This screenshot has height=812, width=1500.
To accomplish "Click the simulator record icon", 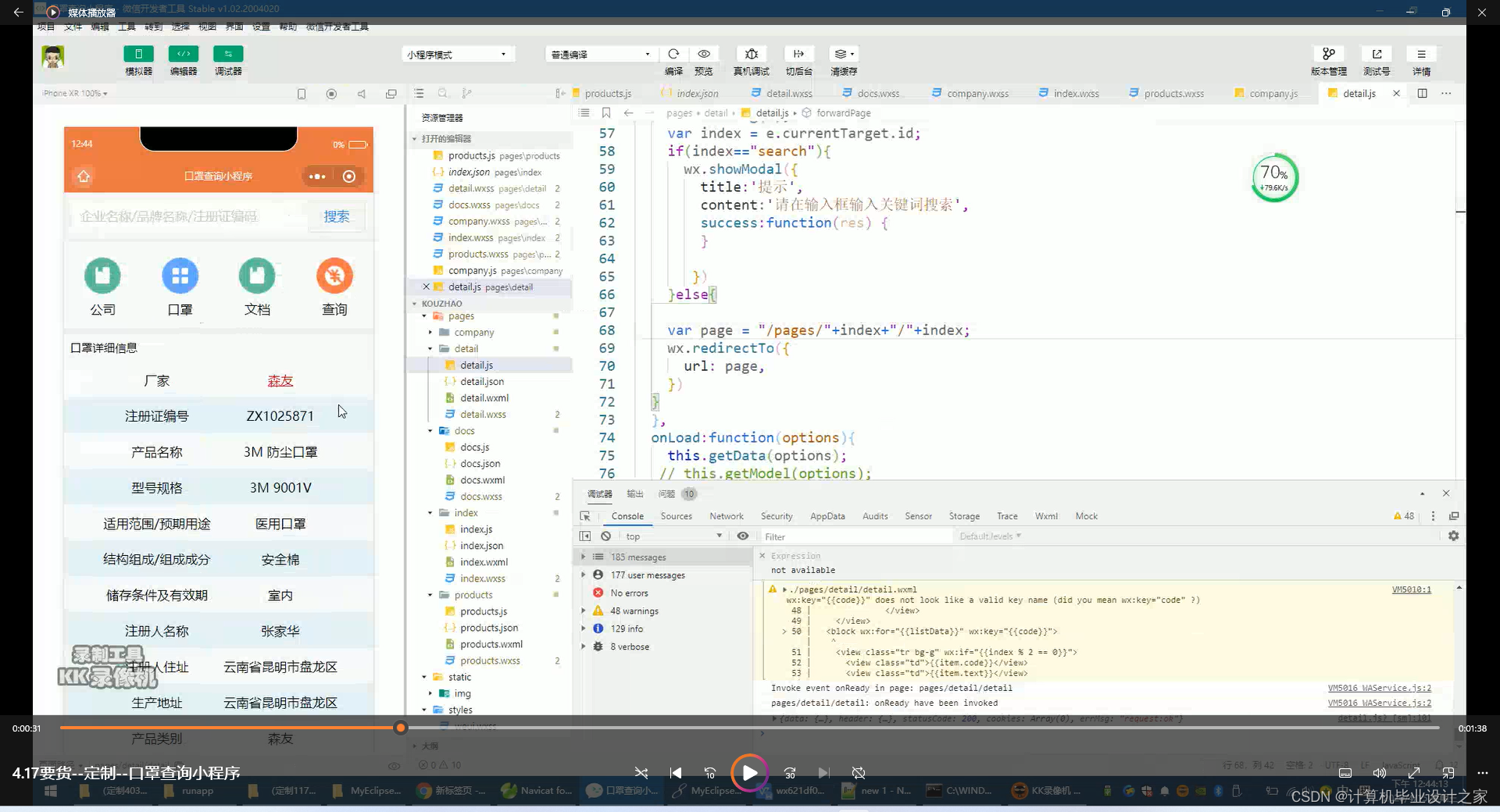I will click(x=331, y=94).
